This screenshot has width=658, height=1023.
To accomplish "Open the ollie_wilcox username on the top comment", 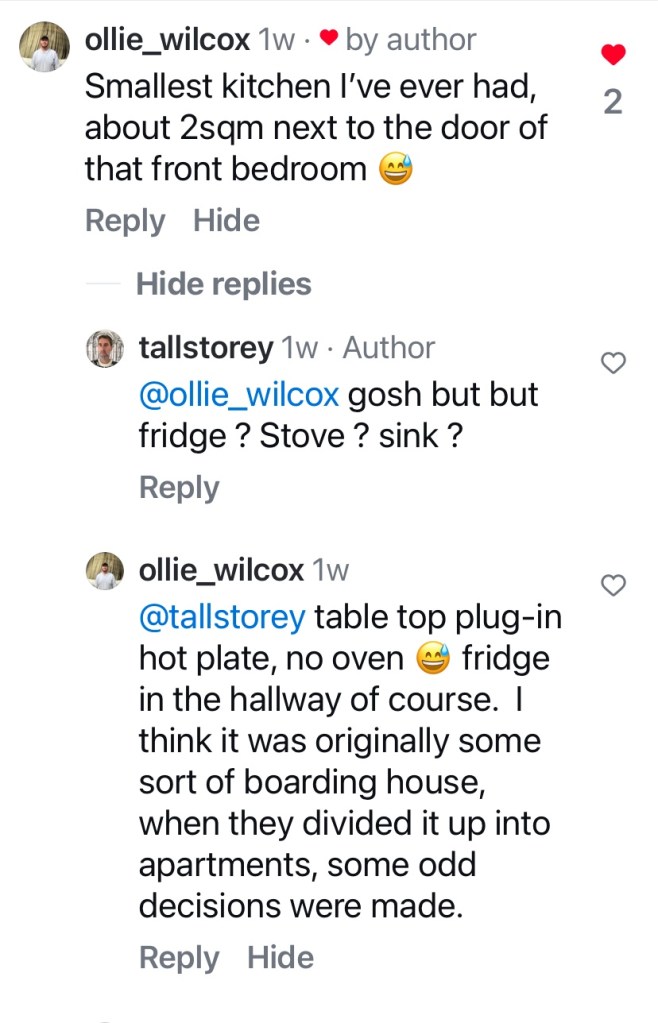I will pyautogui.click(x=168, y=40).
